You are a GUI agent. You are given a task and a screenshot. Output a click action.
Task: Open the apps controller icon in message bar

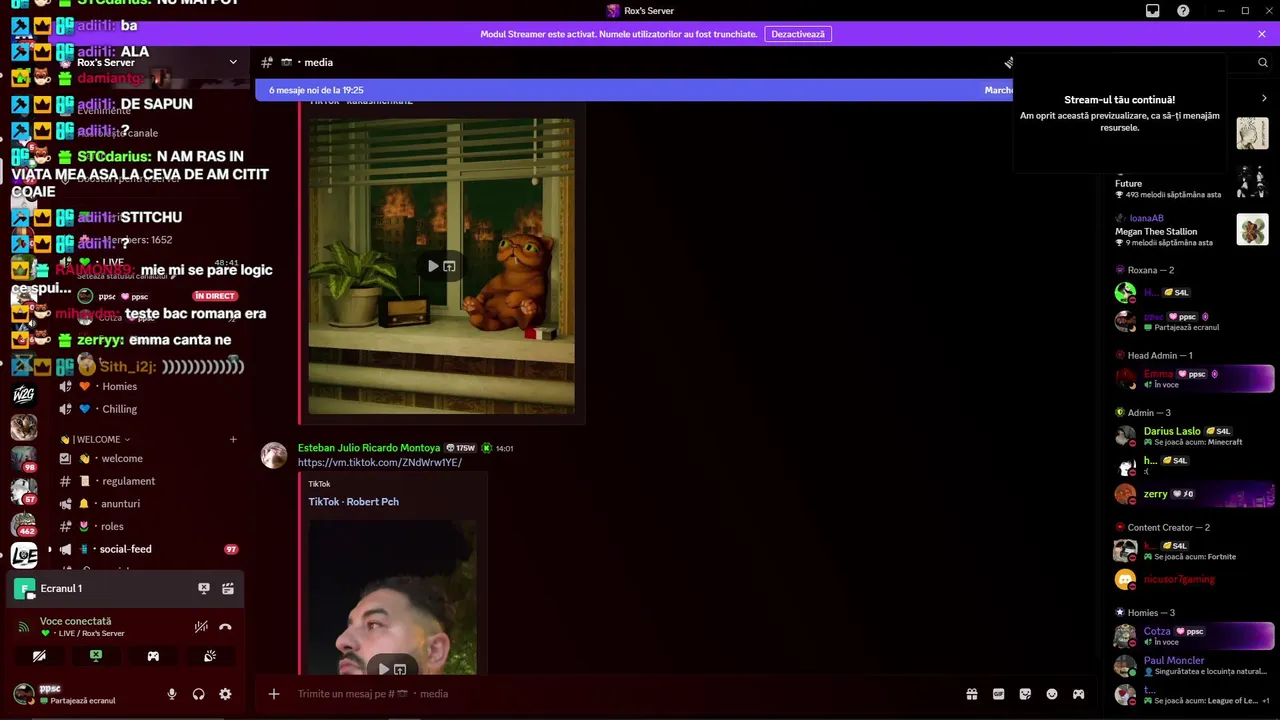1078,694
